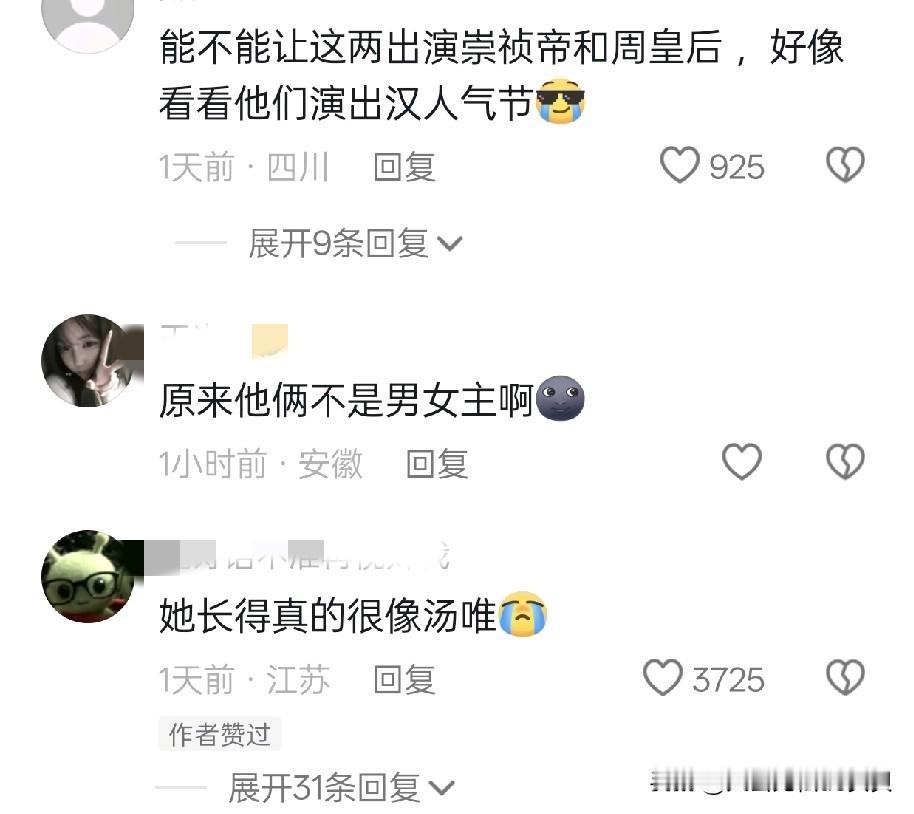Dislike the Sichuan comment via broken heart
The height and width of the screenshot is (814, 914).
(x=845, y=165)
